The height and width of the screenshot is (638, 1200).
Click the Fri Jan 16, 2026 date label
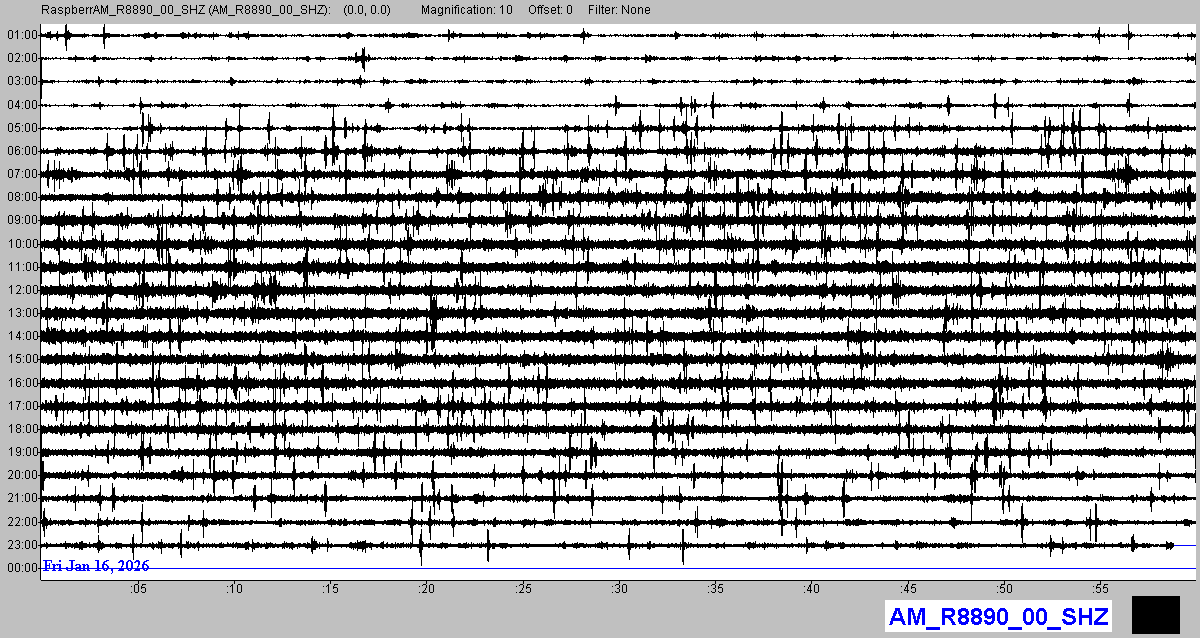coord(96,567)
